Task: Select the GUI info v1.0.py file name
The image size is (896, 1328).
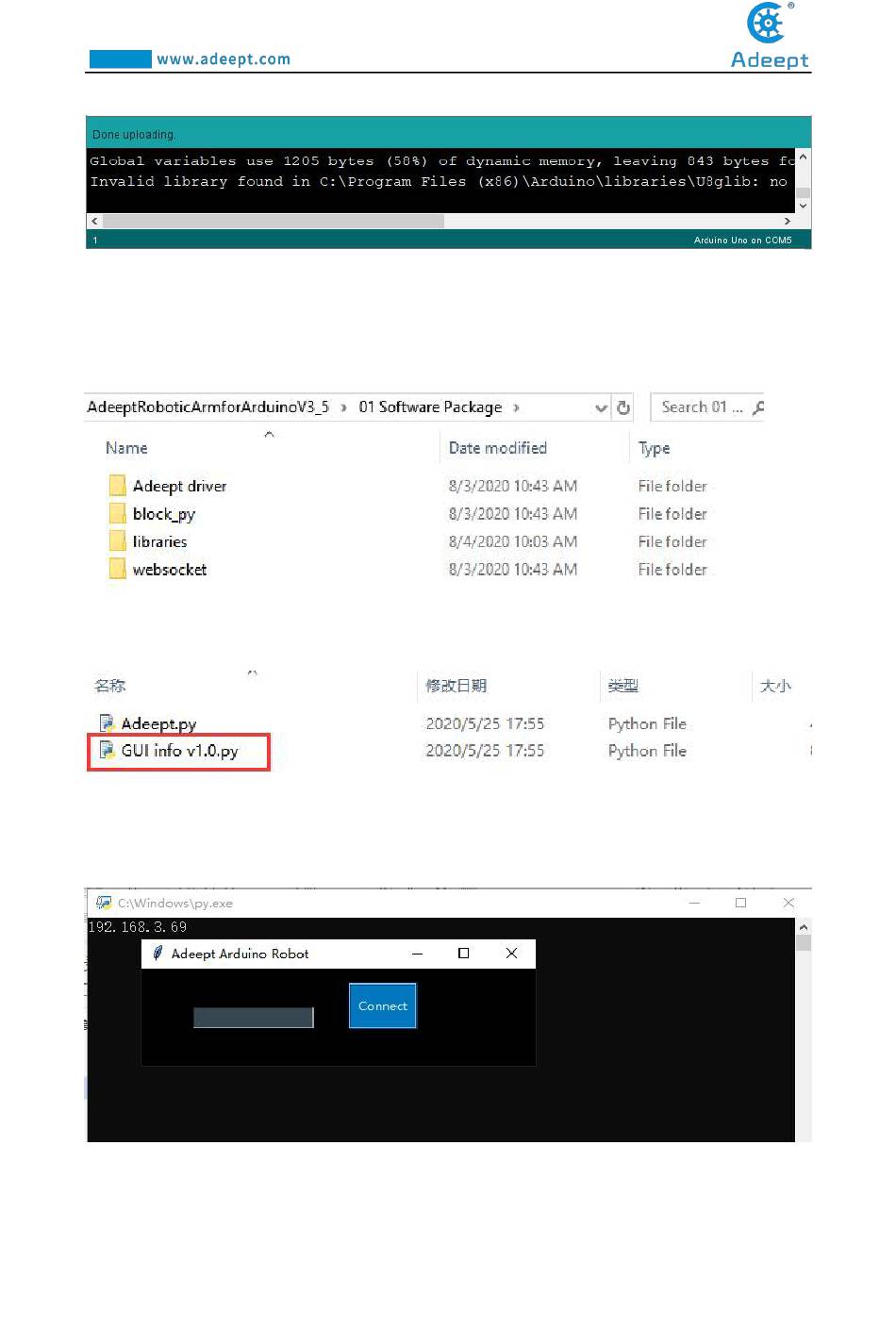Action: click(179, 751)
